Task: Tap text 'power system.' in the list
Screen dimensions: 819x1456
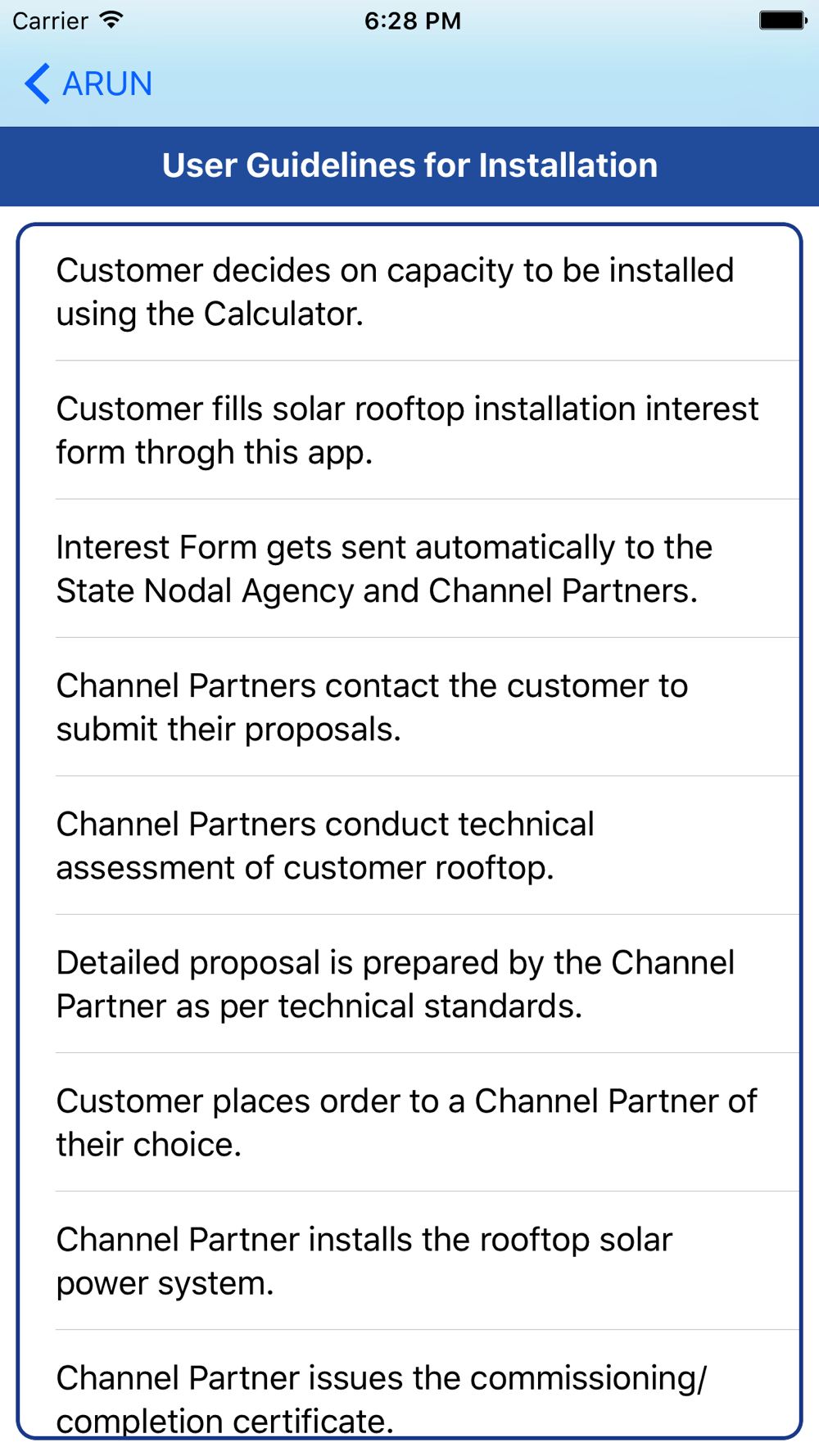Action: tap(165, 1283)
